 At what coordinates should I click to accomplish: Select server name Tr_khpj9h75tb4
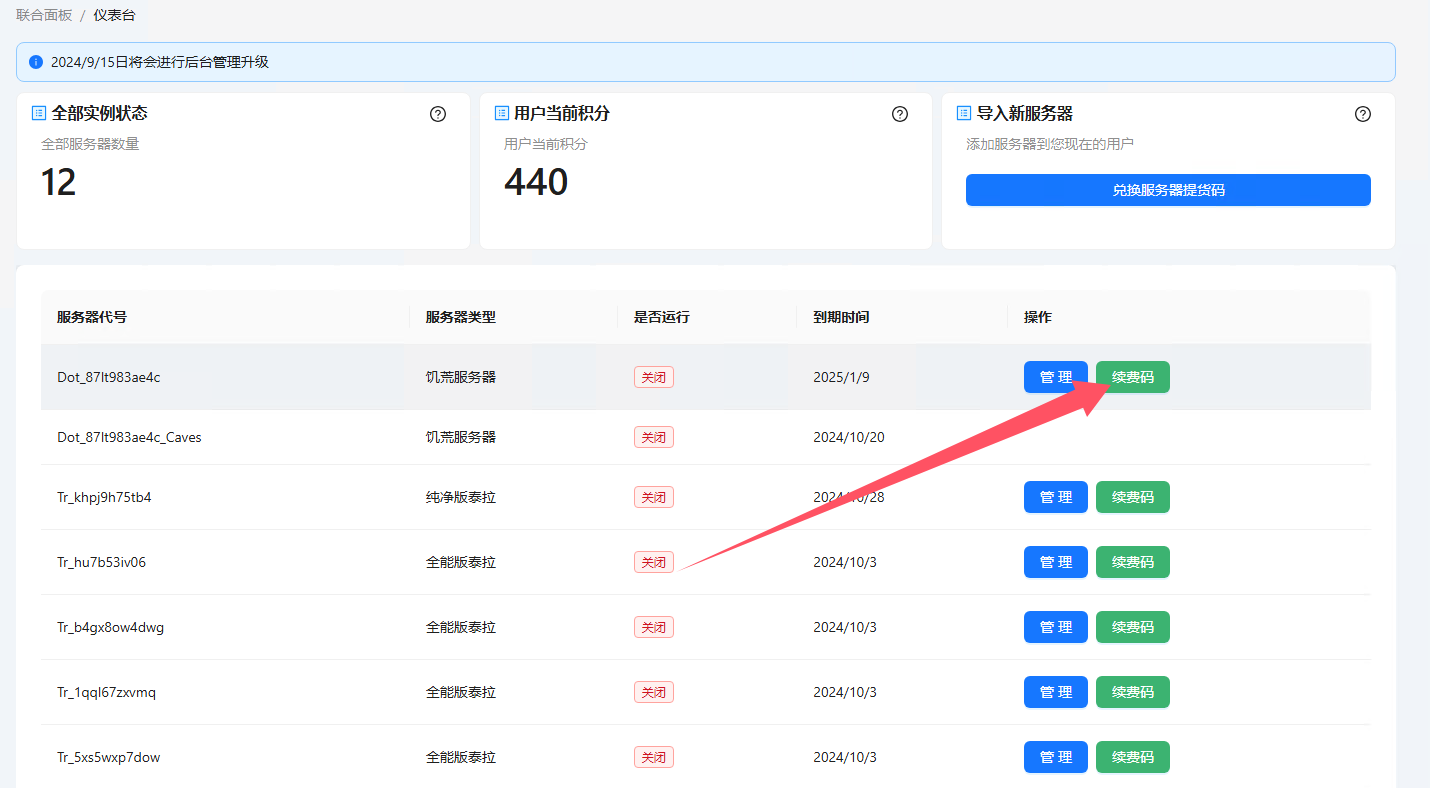(x=104, y=497)
